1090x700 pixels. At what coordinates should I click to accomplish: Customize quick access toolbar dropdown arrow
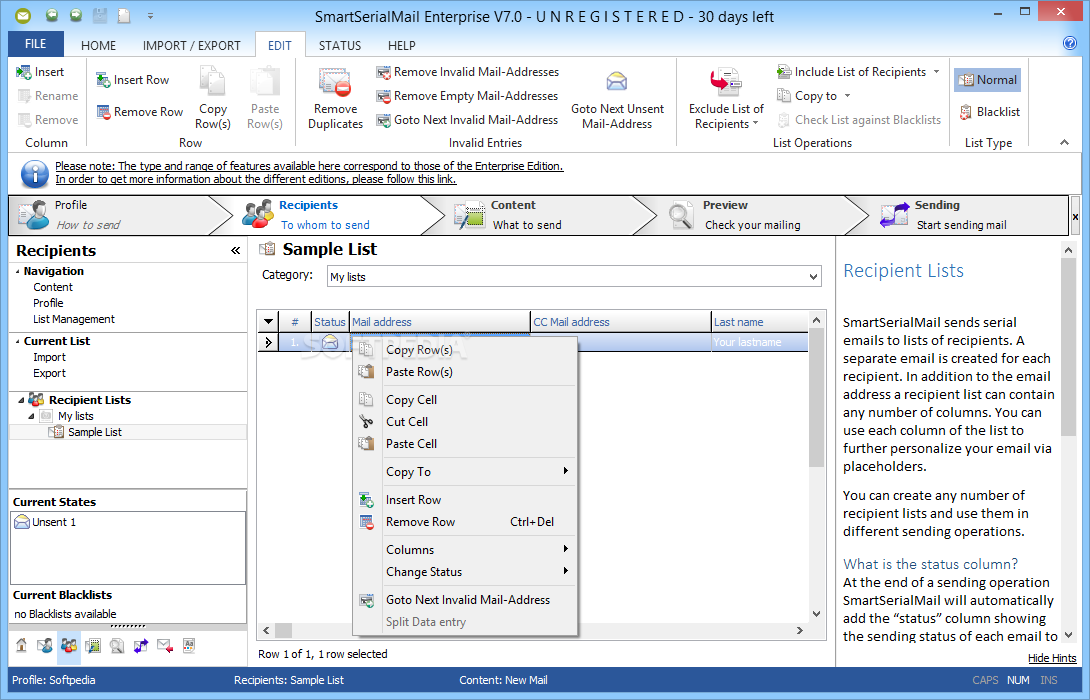pyautogui.click(x=150, y=15)
